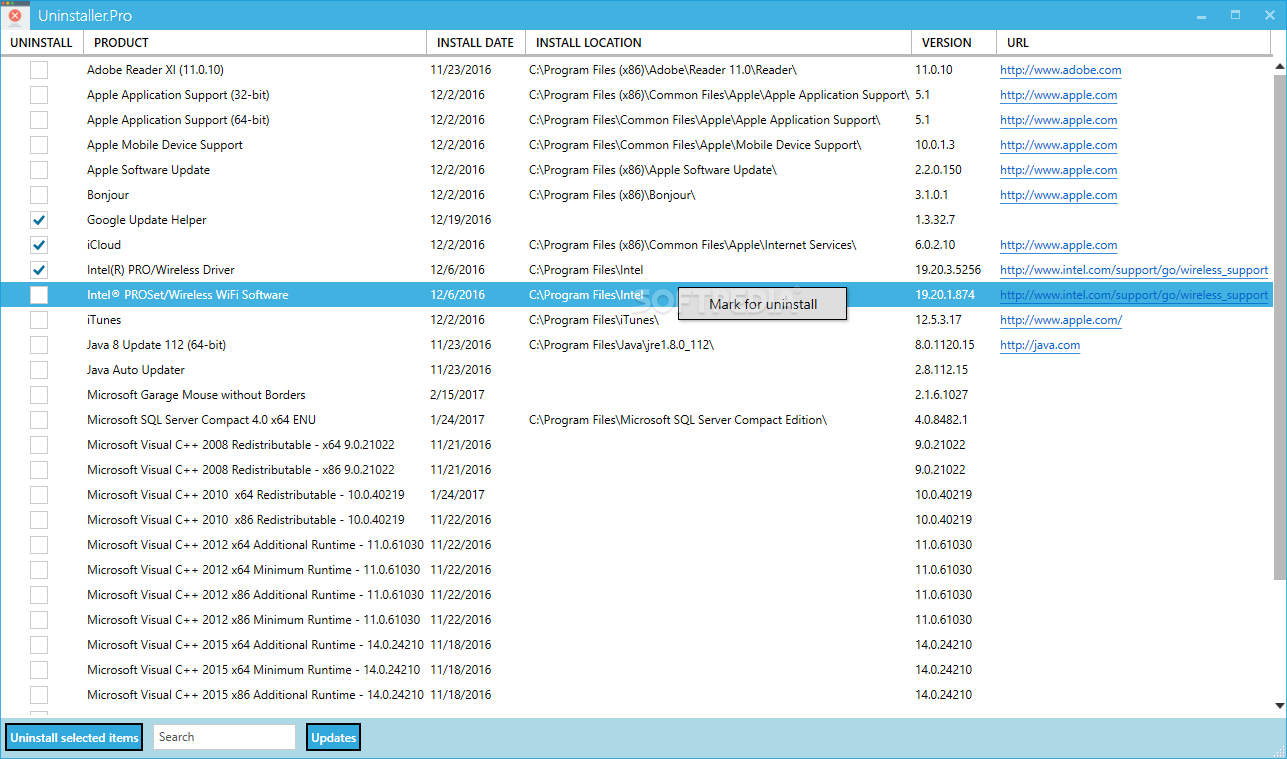The image size is (1287, 759).
Task: Select Visual C++ 2012 x64 Additional Runtime row
Action: click(636, 545)
